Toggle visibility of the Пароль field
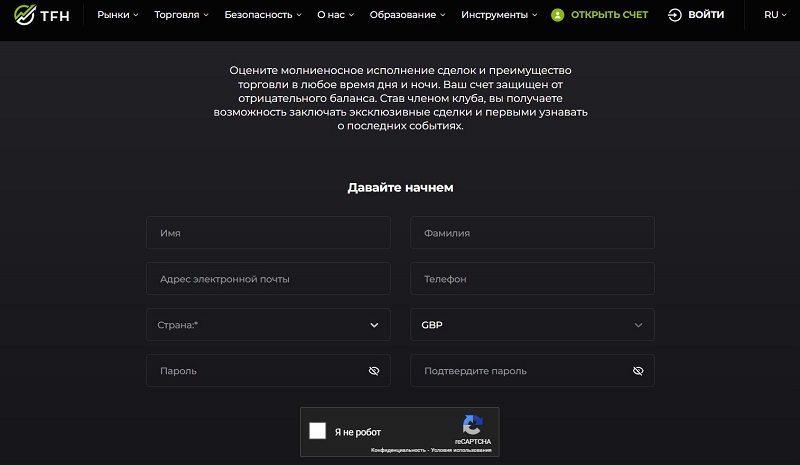 click(374, 371)
